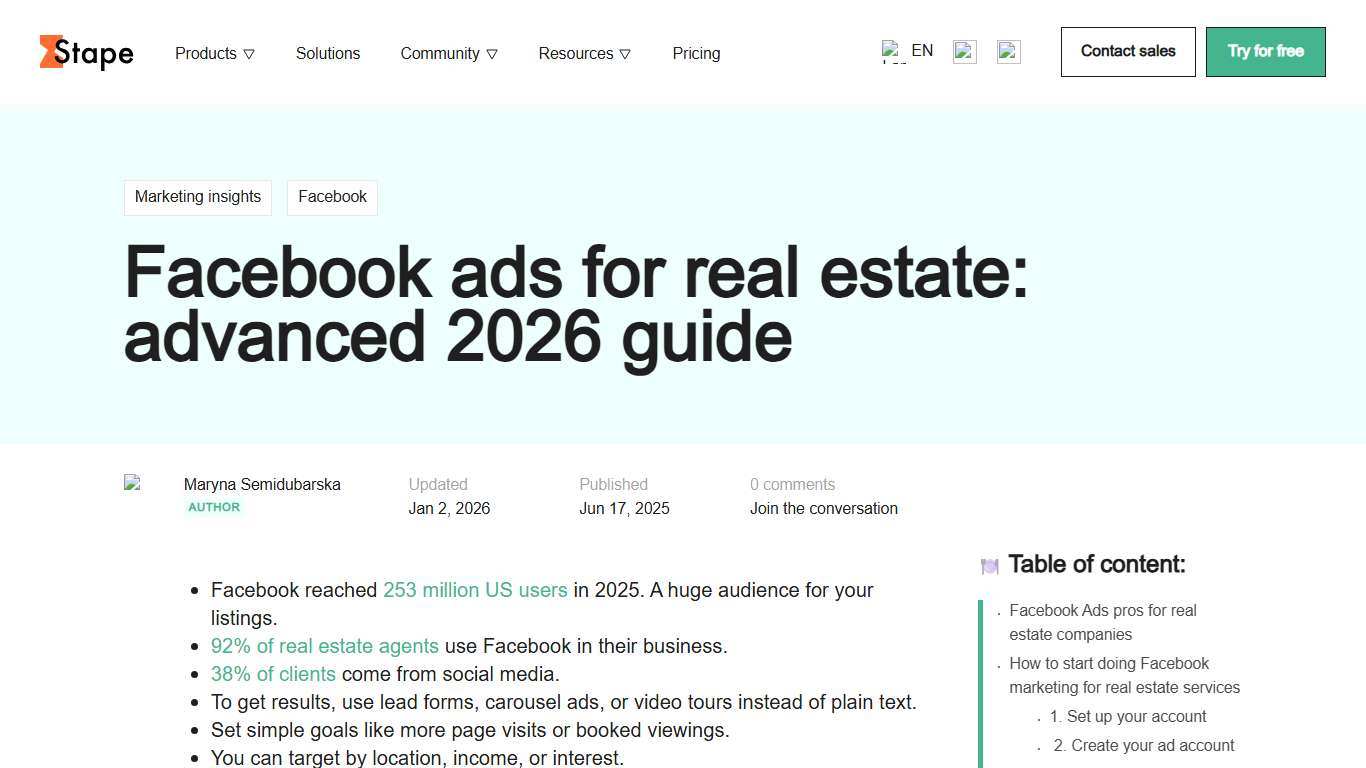Click the rightmost icon in the header bar
The height and width of the screenshot is (768, 1366).
point(1008,51)
